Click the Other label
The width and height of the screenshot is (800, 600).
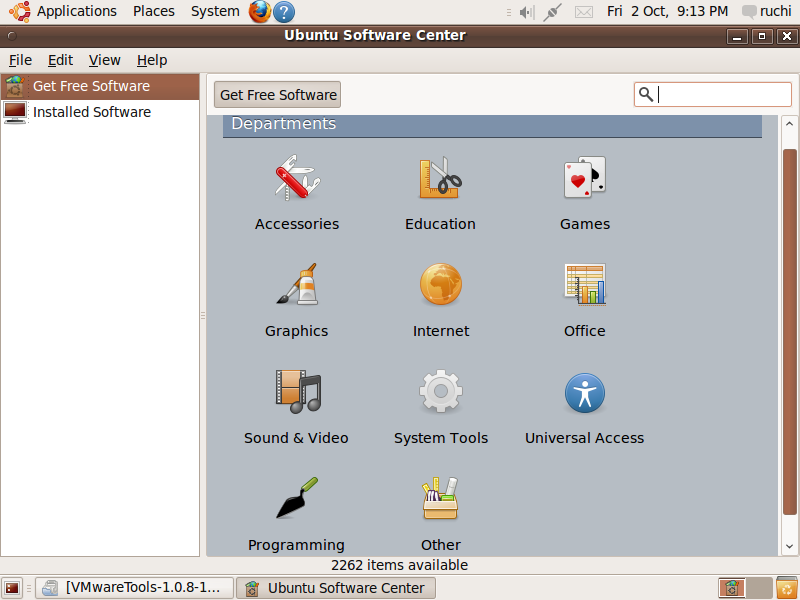(x=441, y=545)
